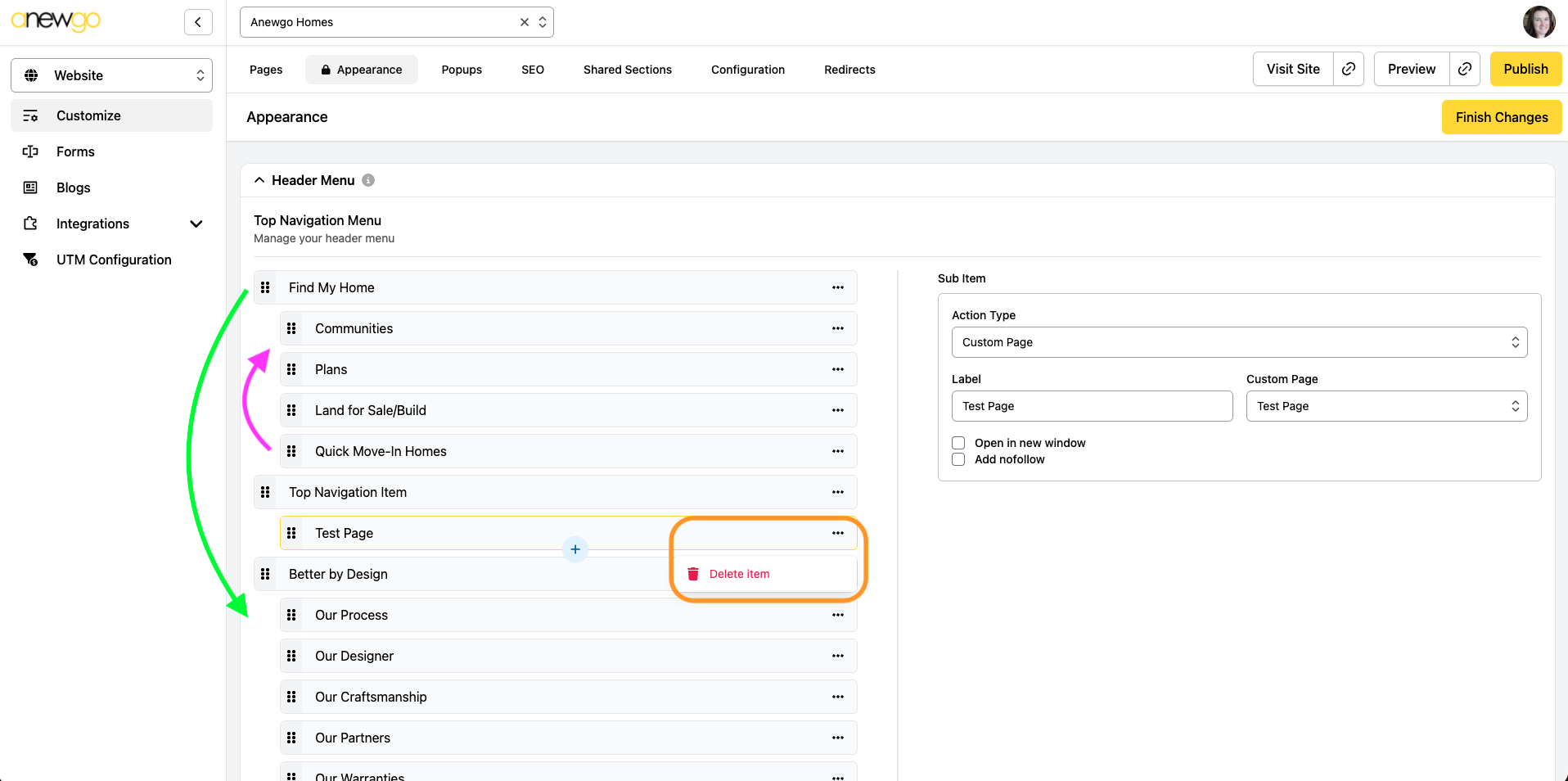The width and height of the screenshot is (1568, 781).
Task: Click the copy link icon beside Visit Site
Action: coord(1349,70)
